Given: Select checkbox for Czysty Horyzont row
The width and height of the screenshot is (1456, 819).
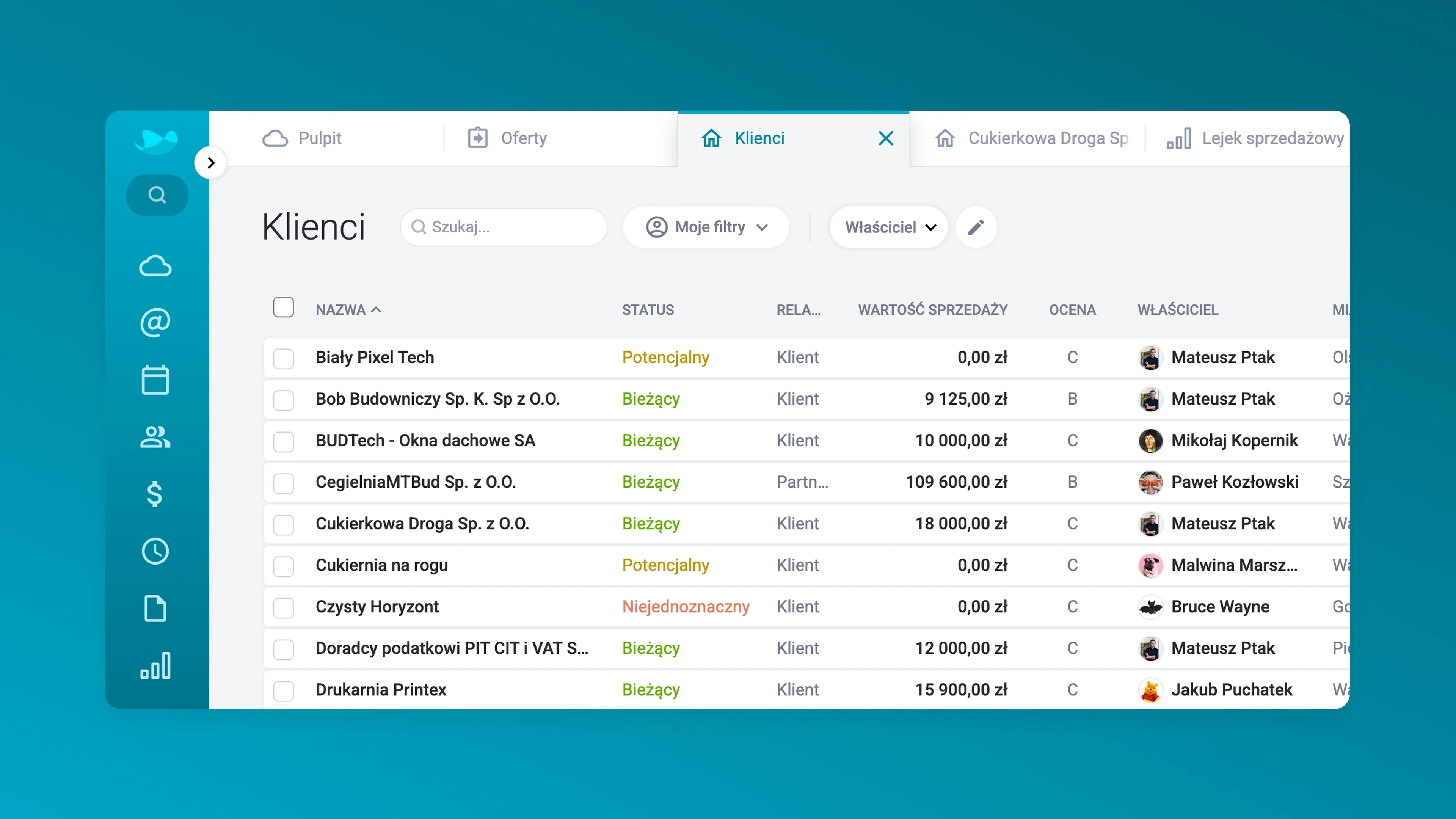Looking at the screenshot, I should [283, 607].
